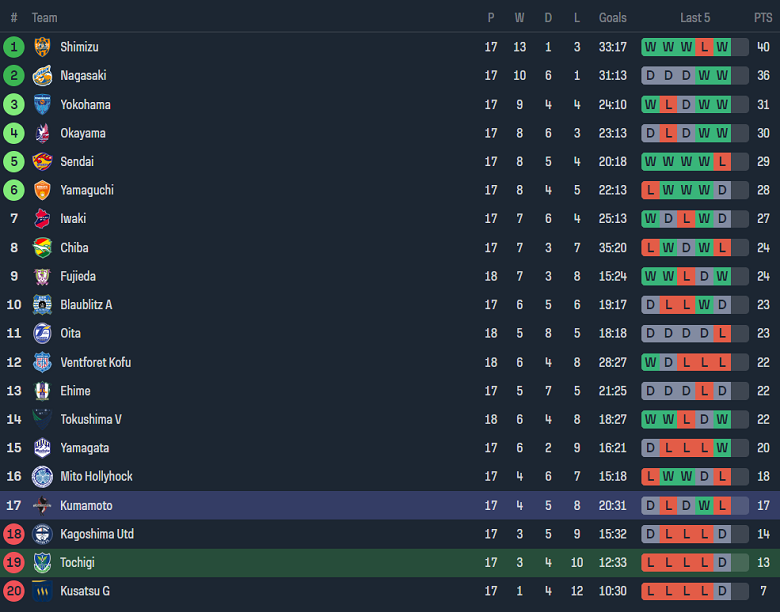This screenshot has height=612, width=780.
Task: Open the Oita team badge
Action: click(42, 333)
